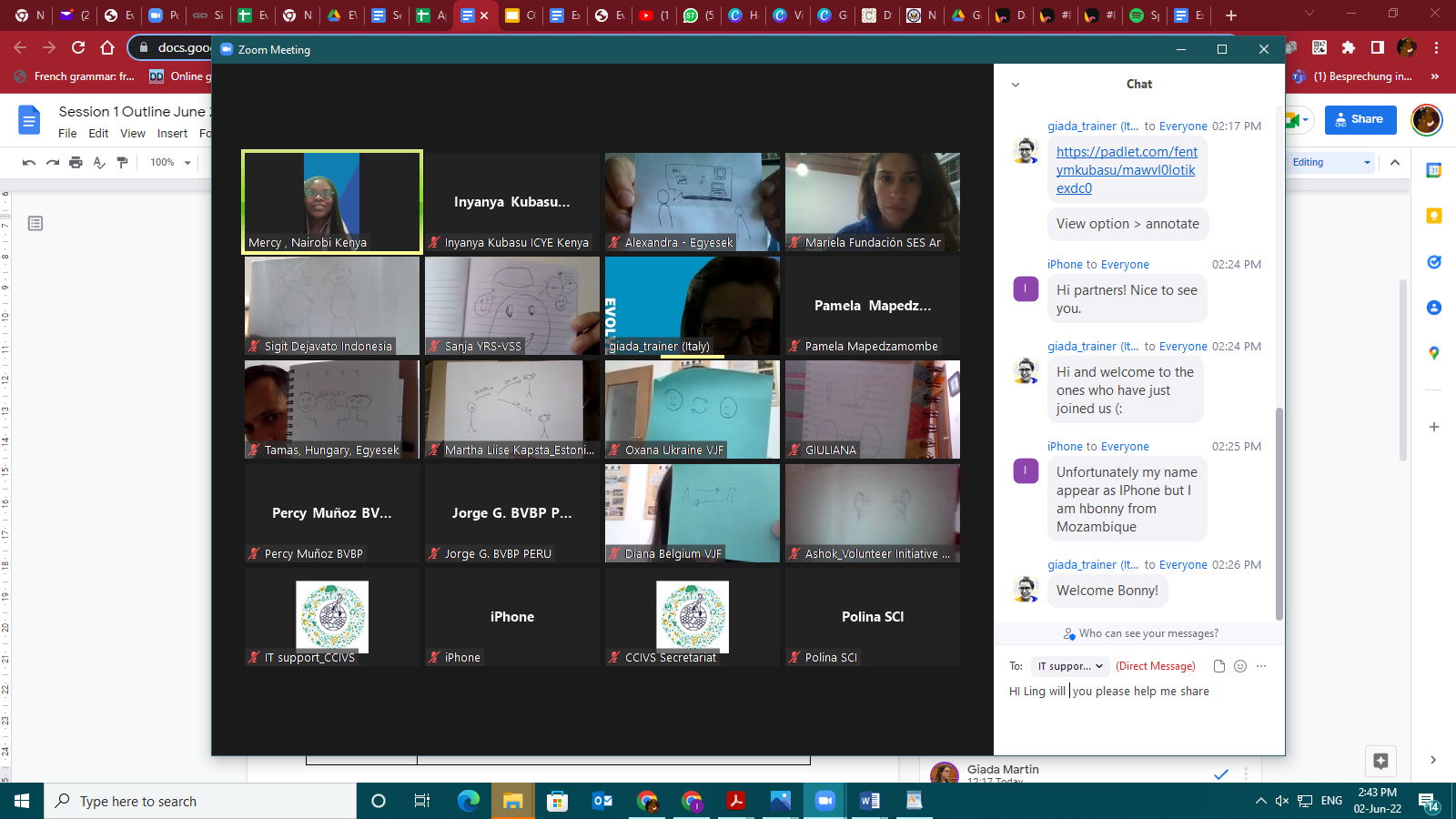Open the Docs zoom level dropdown
Image resolution: width=1456 pixels, height=819 pixels.
pyautogui.click(x=171, y=163)
